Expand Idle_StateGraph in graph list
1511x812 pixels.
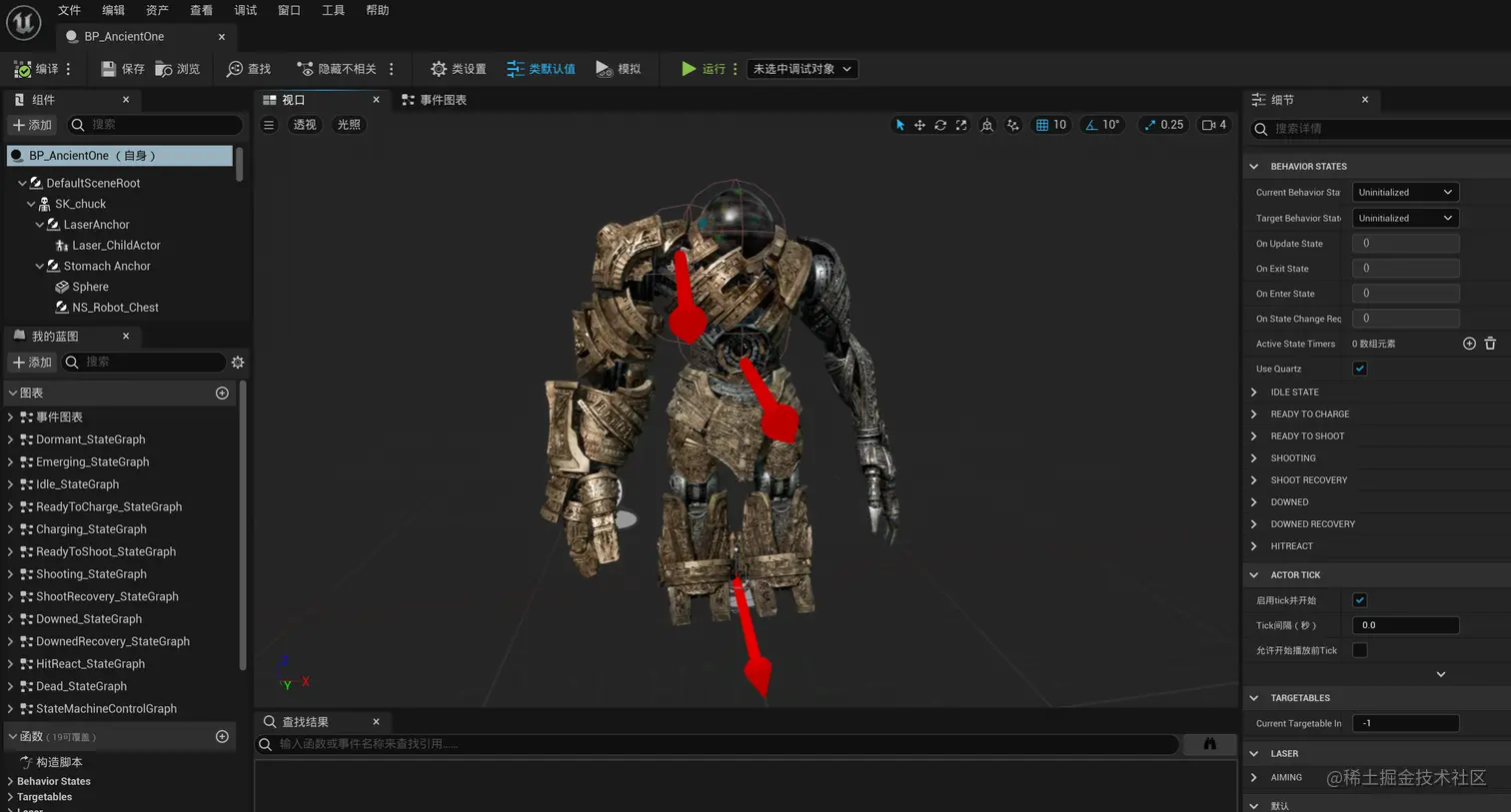(x=10, y=484)
